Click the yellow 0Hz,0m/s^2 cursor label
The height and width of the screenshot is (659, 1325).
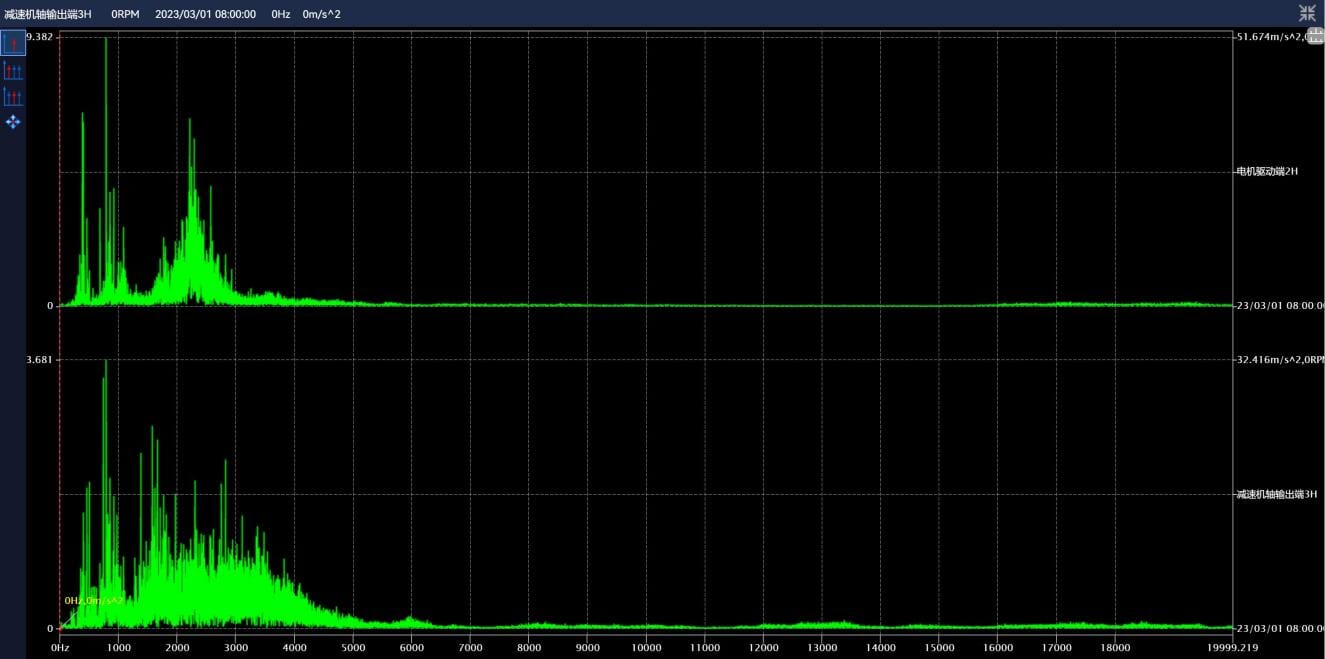click(x=94, y=600)
